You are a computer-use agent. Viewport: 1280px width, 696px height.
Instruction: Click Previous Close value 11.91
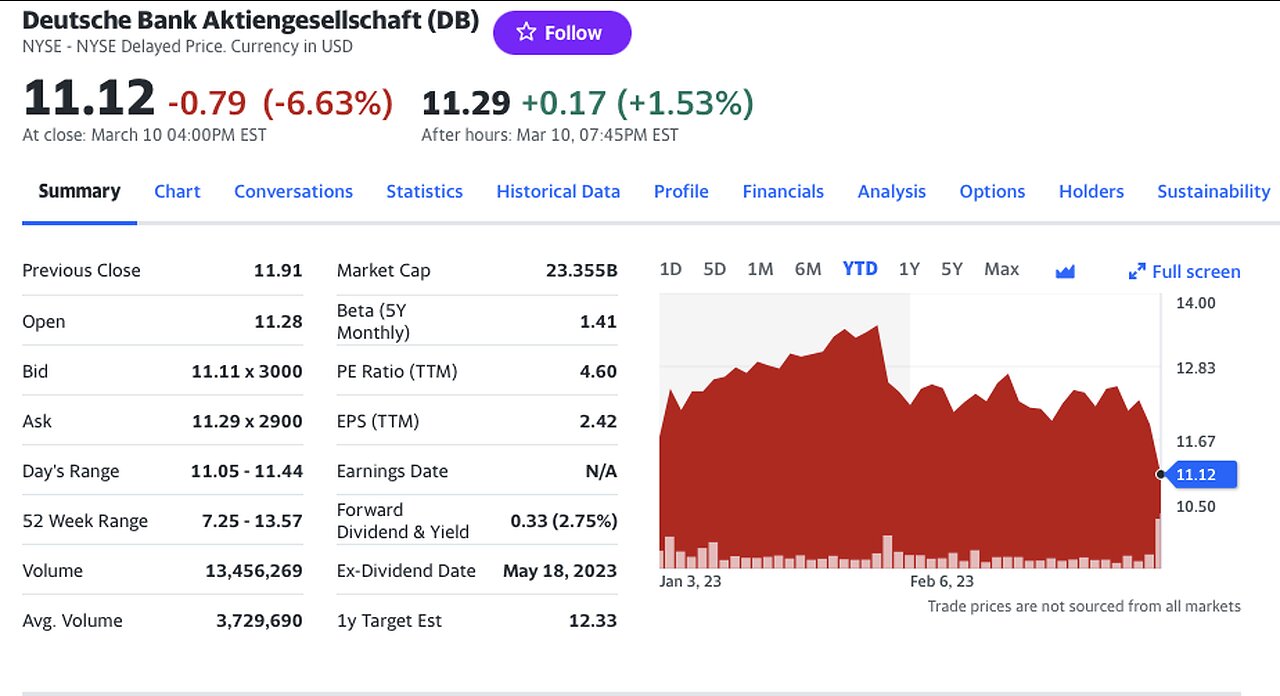278,270
